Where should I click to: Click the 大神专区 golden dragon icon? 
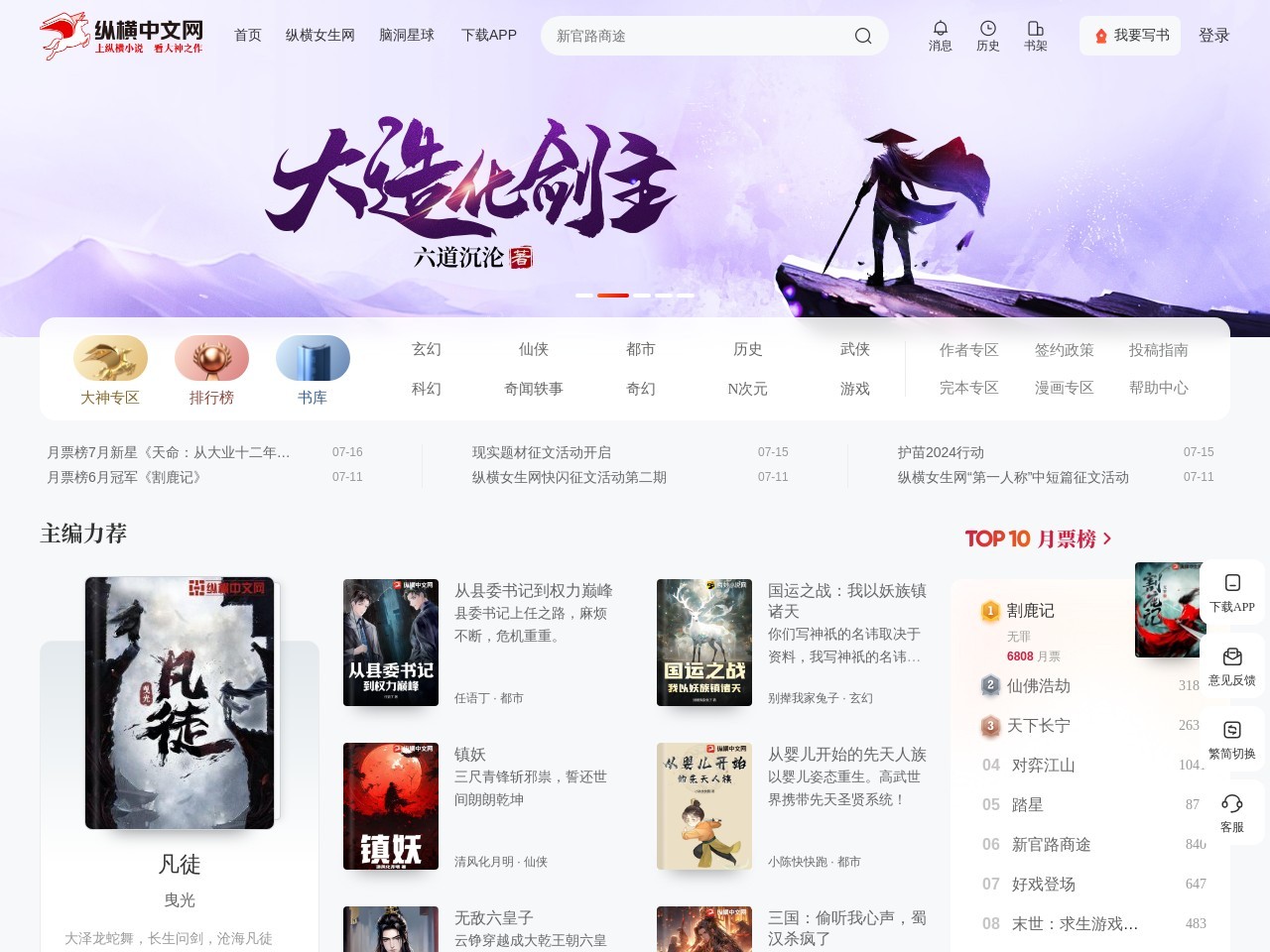pos(110,357)
